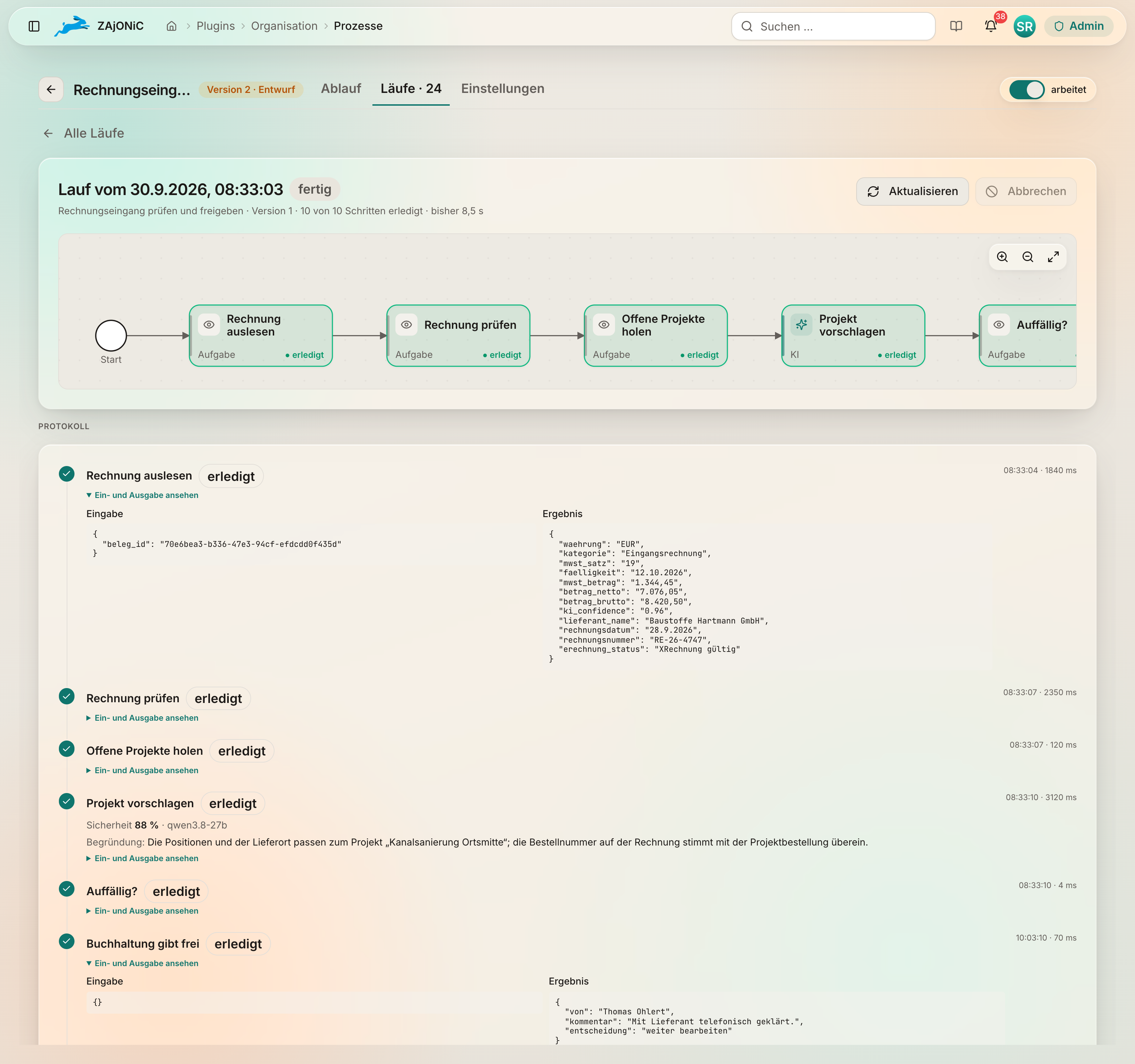Open Organisation breadcrumb
This screenshot has height=1064, width=1135.
[x=284, y=26]
